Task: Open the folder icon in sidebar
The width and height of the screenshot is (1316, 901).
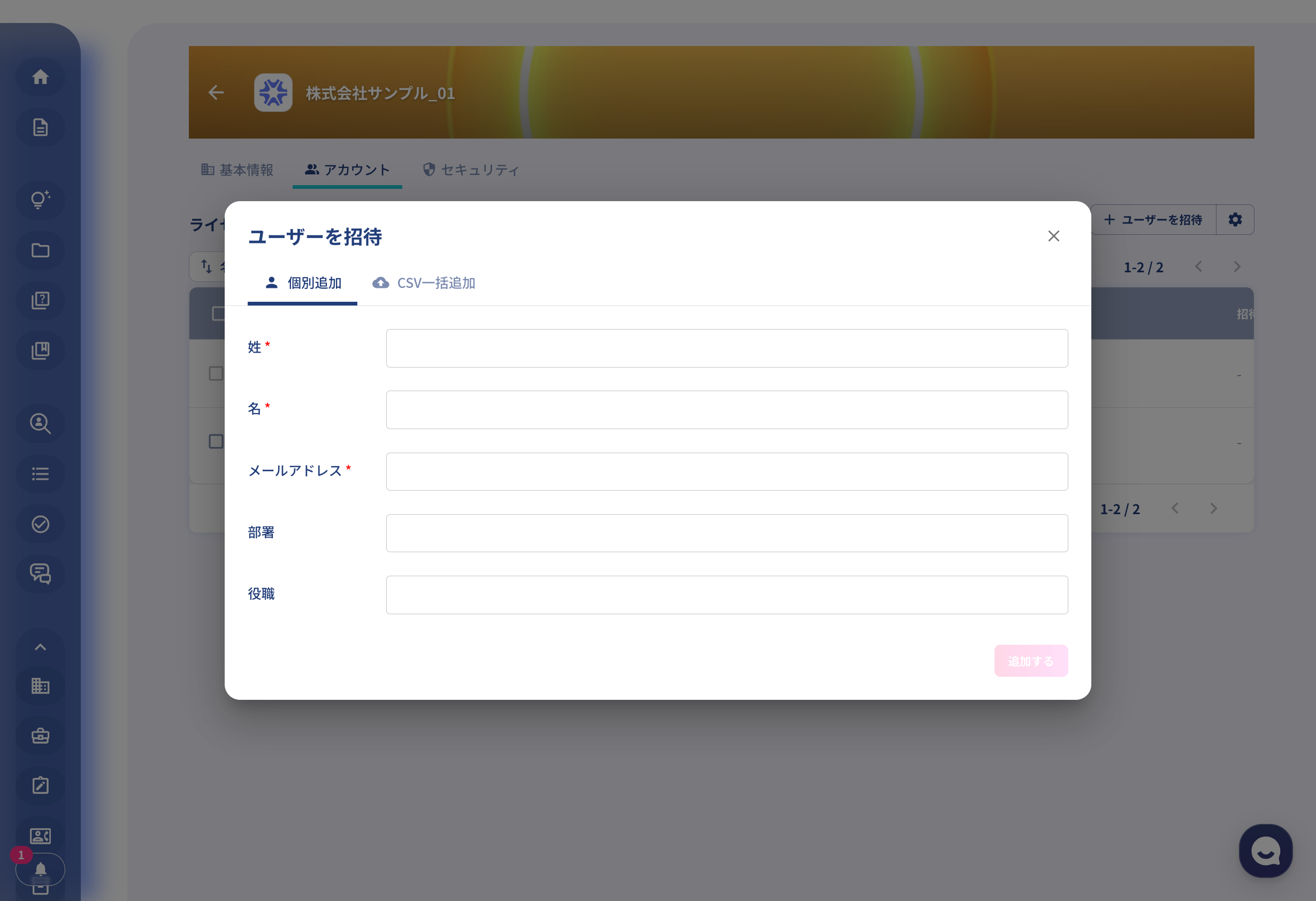Action: [x=40, y=250]
